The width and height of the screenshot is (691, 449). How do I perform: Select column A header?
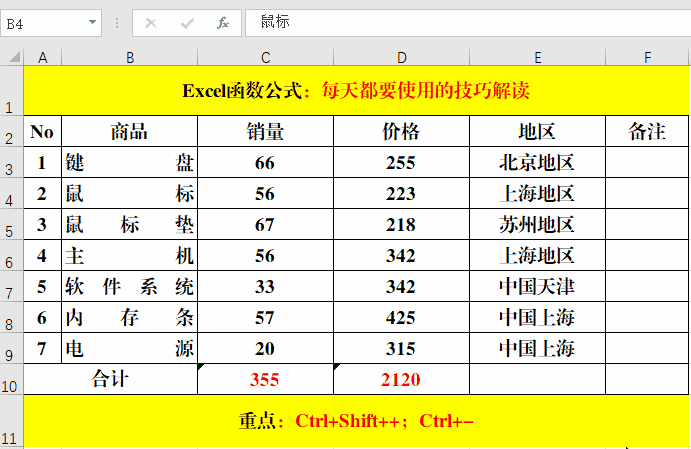(43, 57)
